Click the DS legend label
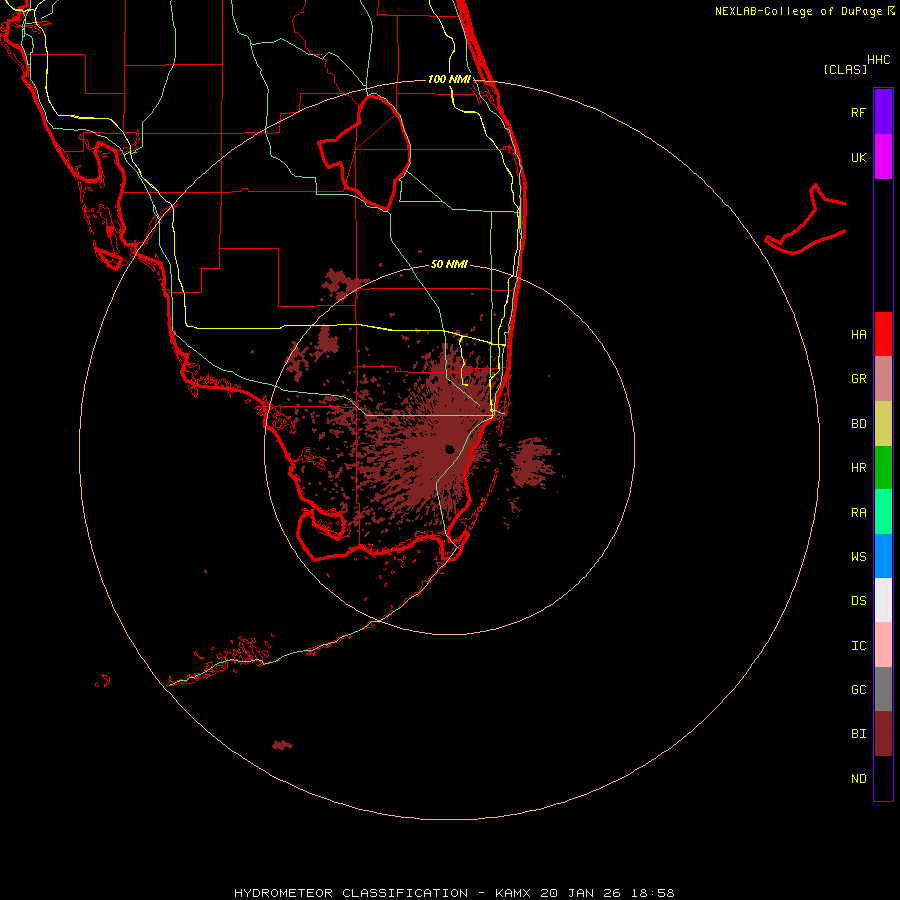The image size is (900, 900). [858, 601]
